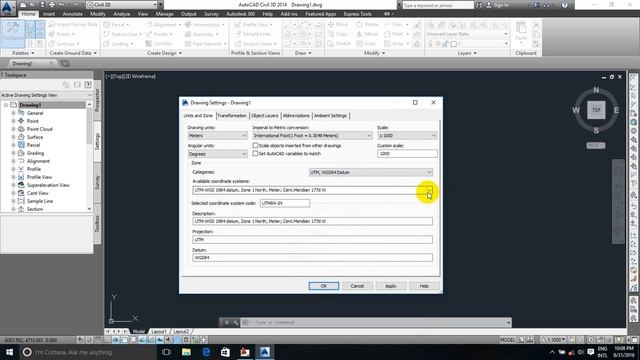Viewport: 640px width, 360px height.
Task: Click the AutoCAD taskbar application icon
Action: (x=264, y=352)
